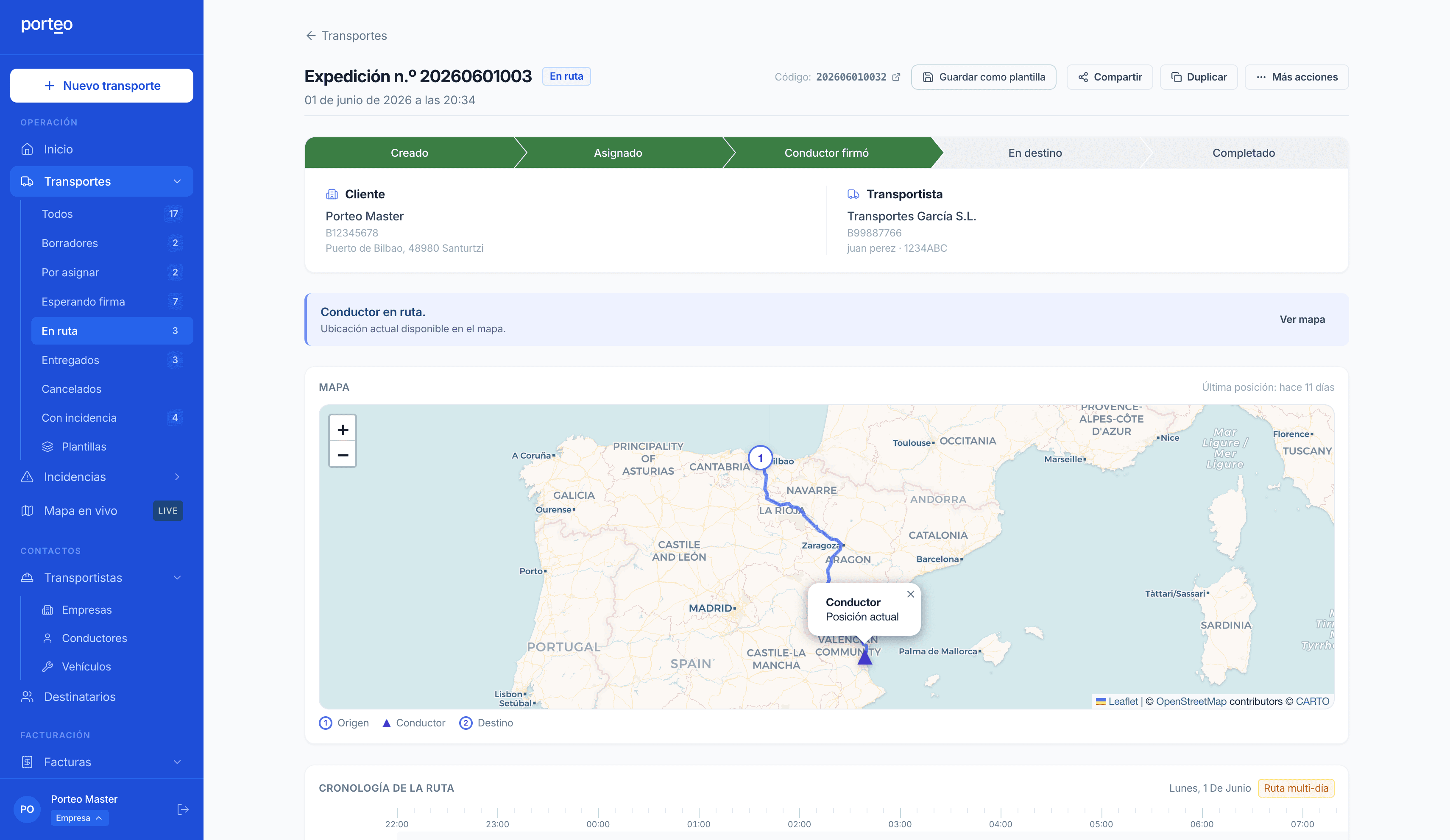This screenshot has height=840, width=1450.
Task: Open the Con incidencia list
Action: (x=112, y=418)
